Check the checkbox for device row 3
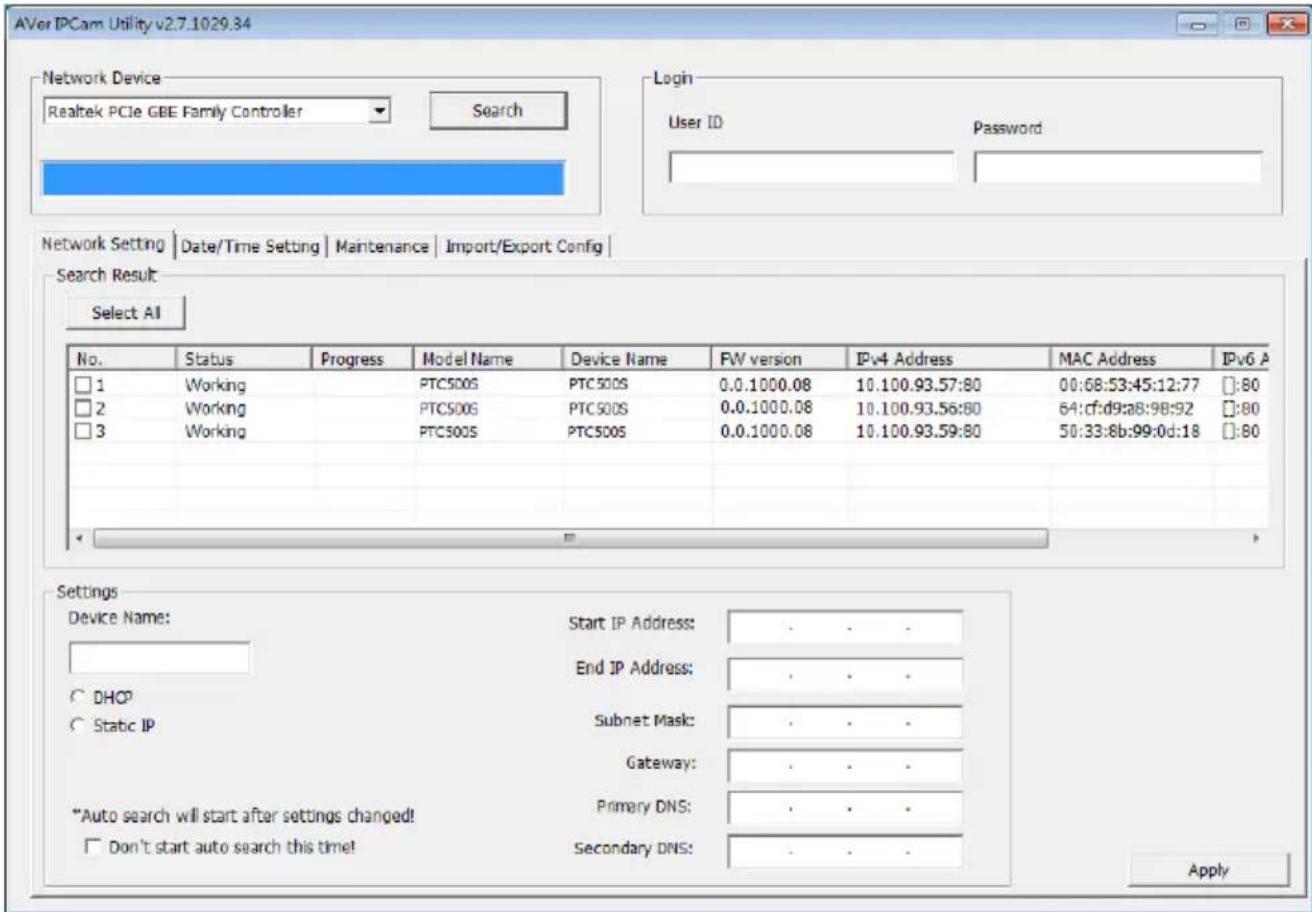The height and width of the screenshot is (912, 1312). pos(84,430)
